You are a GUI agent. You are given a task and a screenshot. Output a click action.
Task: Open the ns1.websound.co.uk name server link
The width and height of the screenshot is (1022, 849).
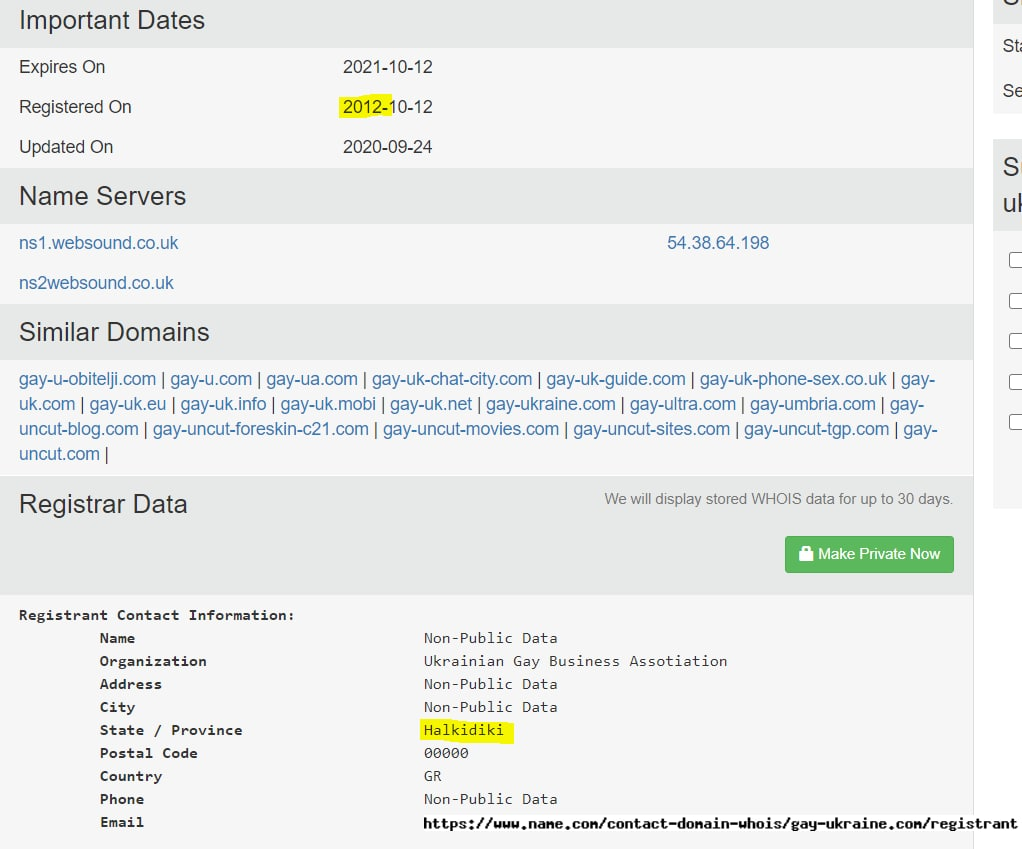coord(98,243)
